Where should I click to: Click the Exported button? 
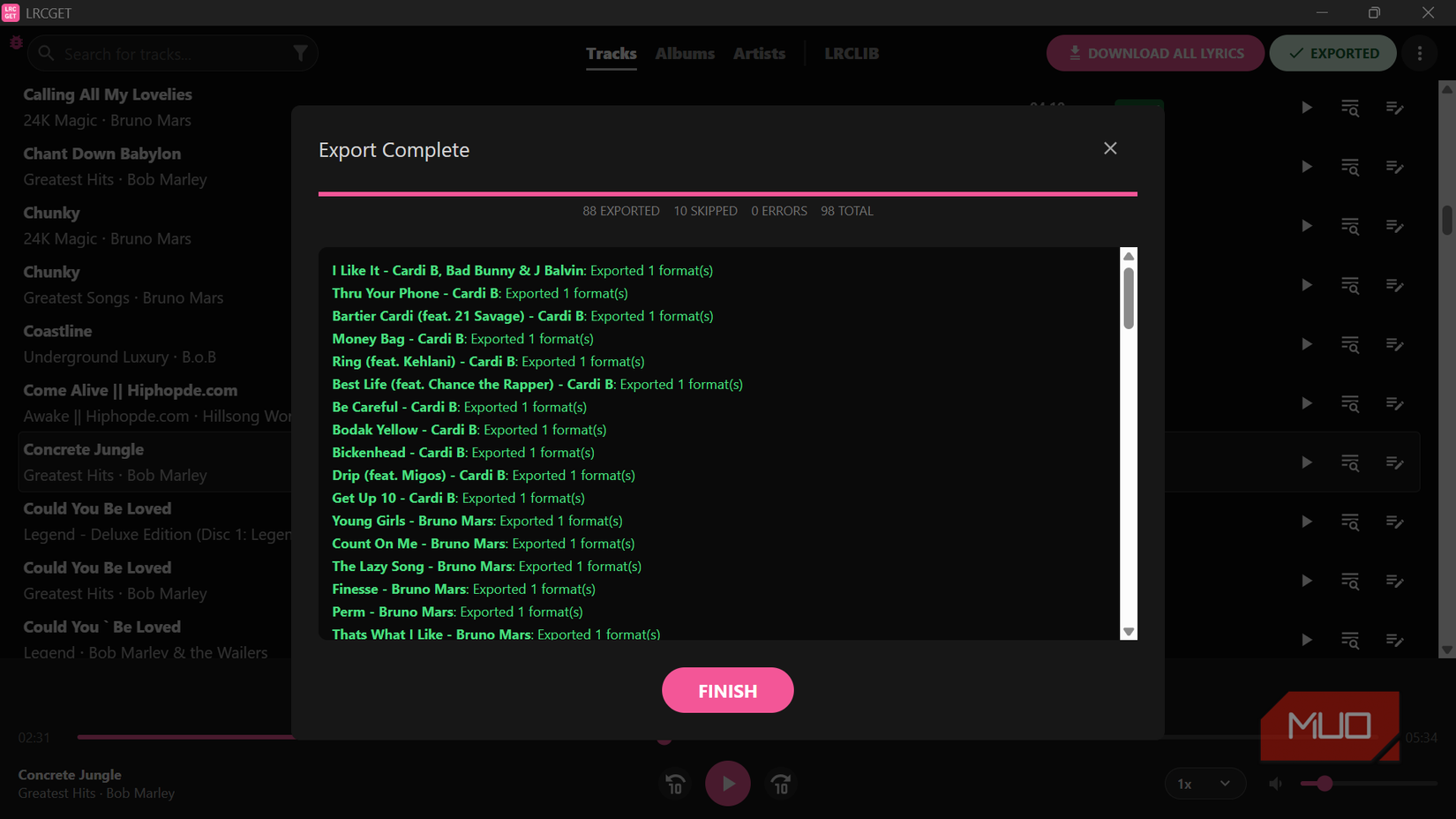[1332, 53]
